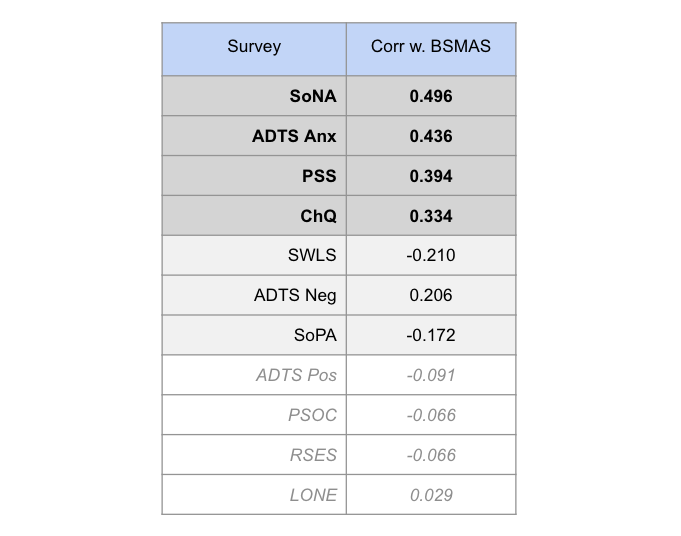Select the SoNA survey cell
The height and width of the screenshot is (536, 681).
254,96
